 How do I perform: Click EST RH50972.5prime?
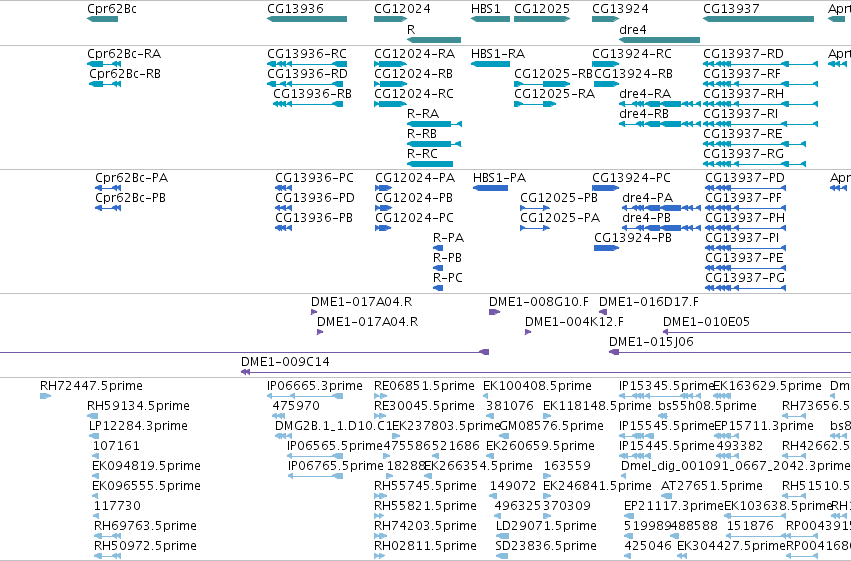pyautogui.click(x=107, y=556)
